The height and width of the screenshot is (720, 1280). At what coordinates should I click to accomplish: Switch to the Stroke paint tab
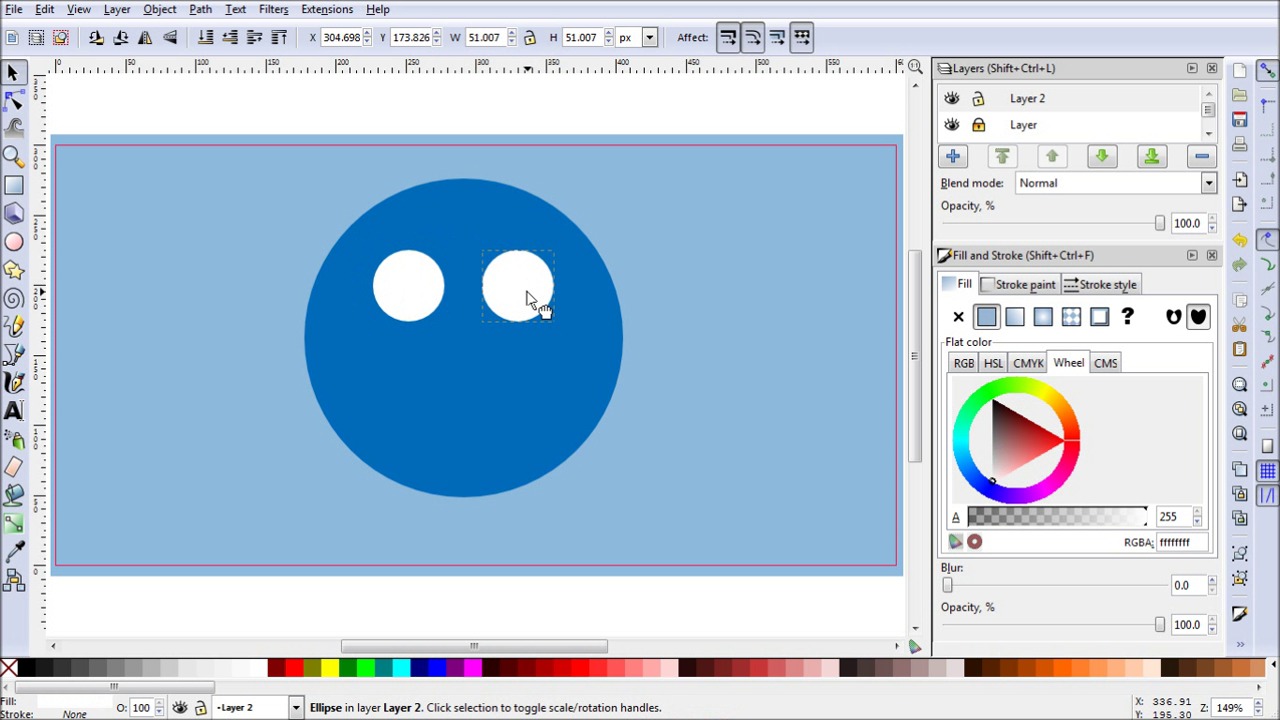(1018, 285)
